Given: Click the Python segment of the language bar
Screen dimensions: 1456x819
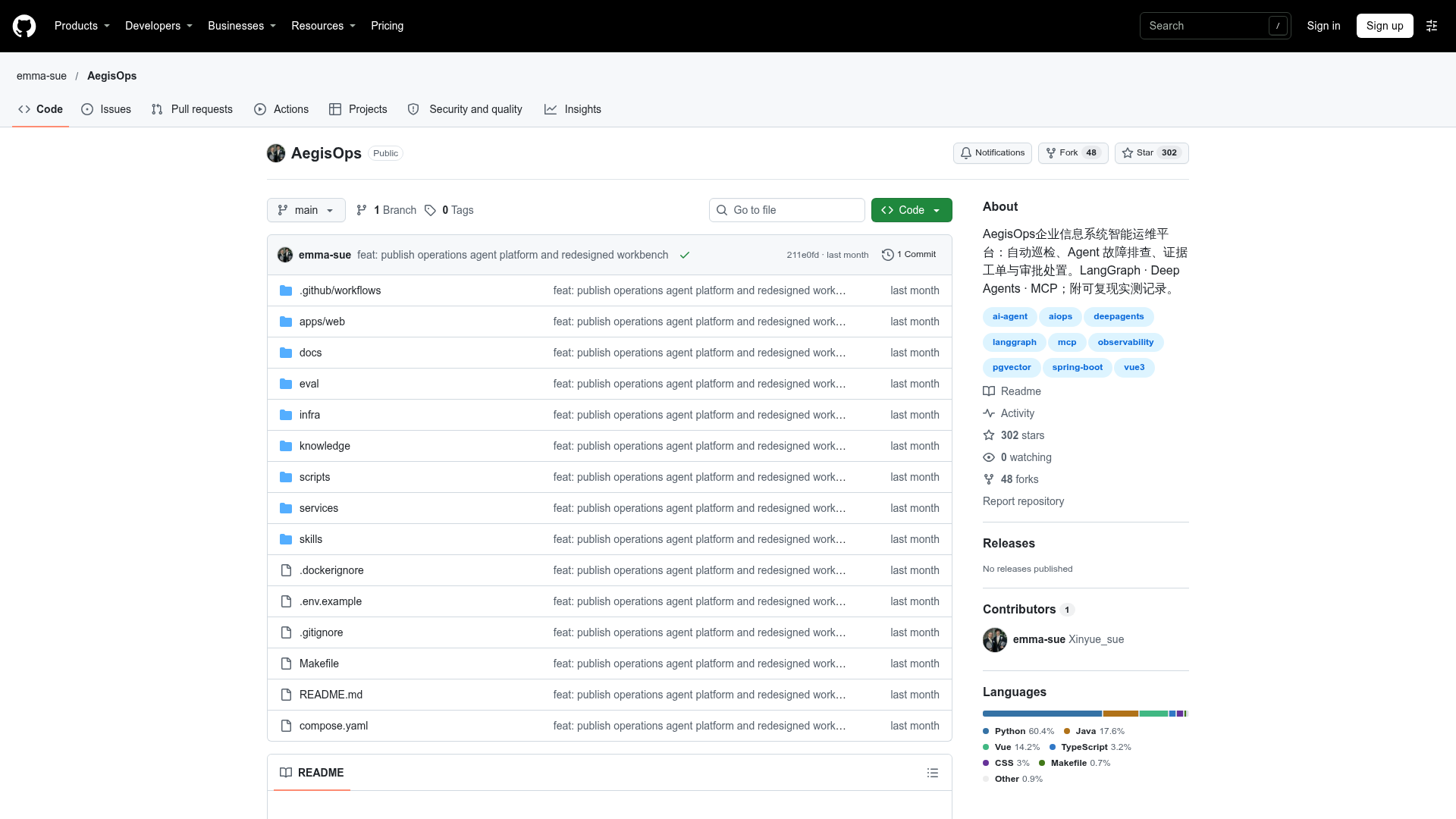Looking at the screenshot, I should (x=1042, y=714).
